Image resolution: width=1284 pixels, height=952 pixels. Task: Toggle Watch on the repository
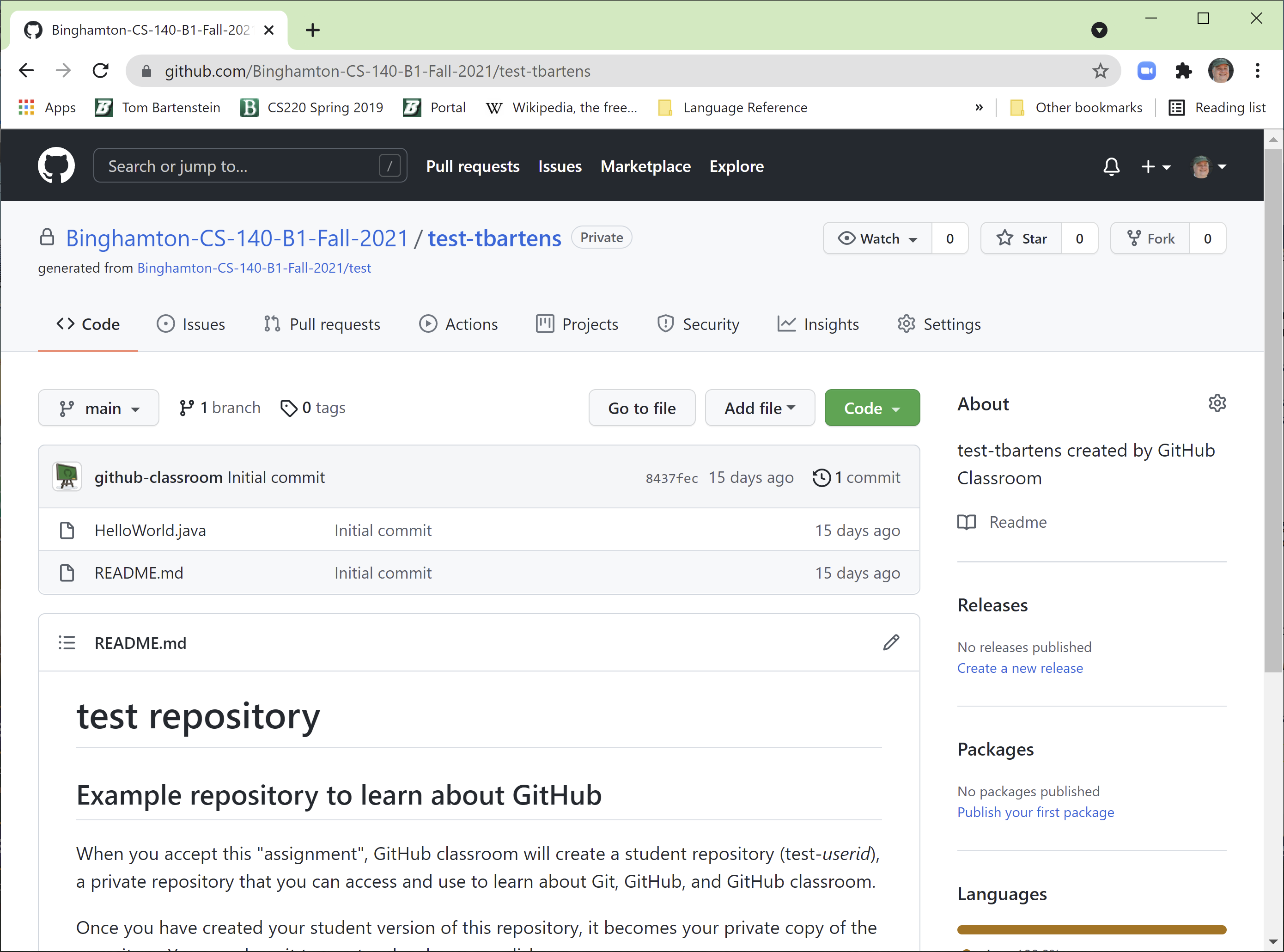pos(877,238)
